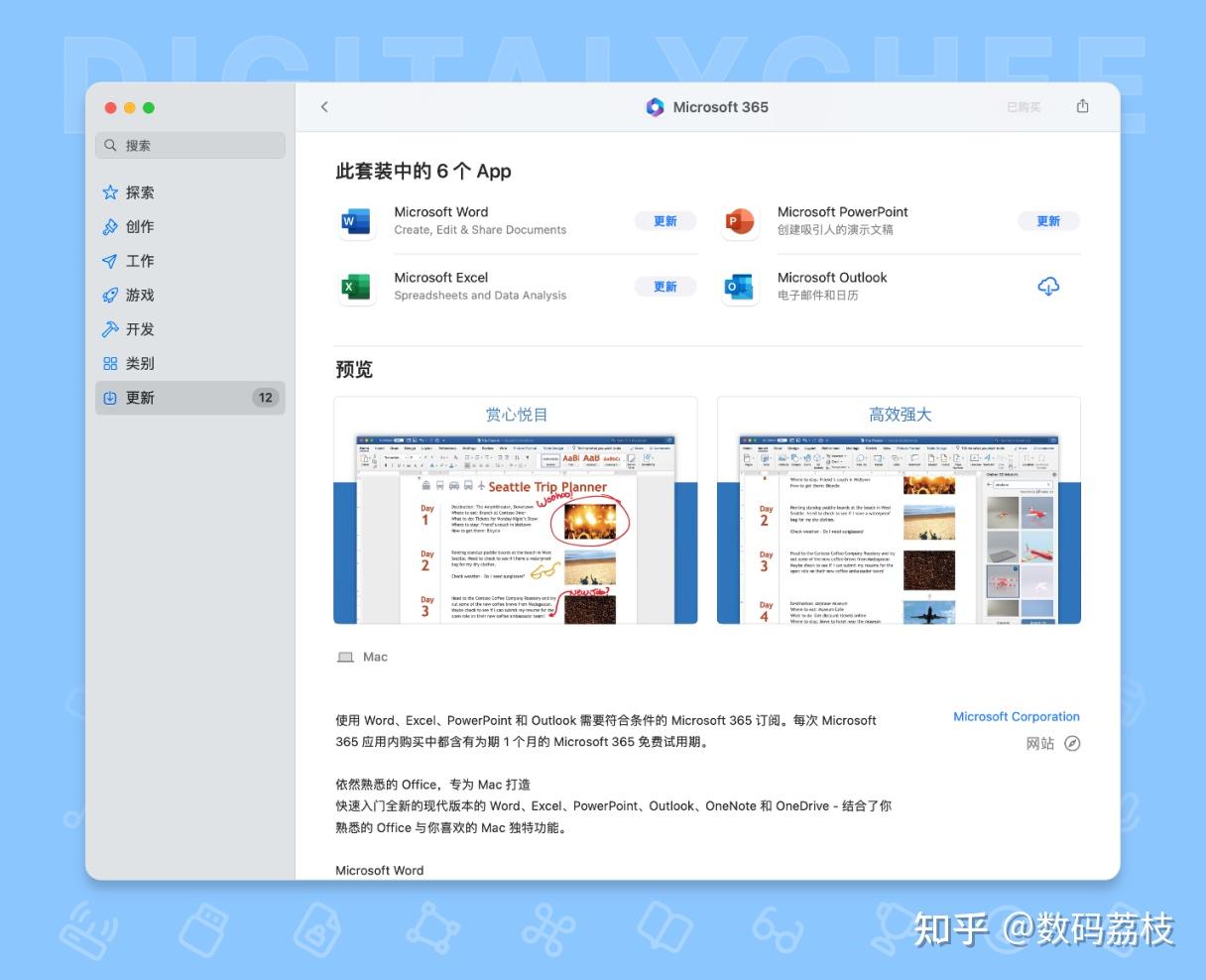Select the 类别 grid icon

pyautogui.click(x=110, y=363)
